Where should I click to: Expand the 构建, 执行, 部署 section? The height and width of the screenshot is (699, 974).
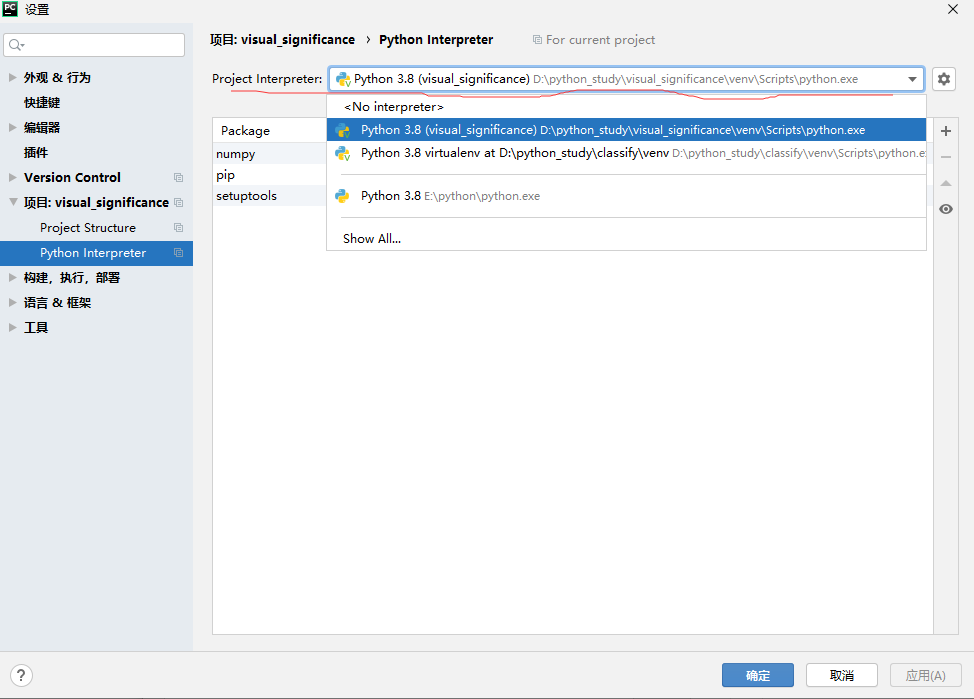(12, 278)
